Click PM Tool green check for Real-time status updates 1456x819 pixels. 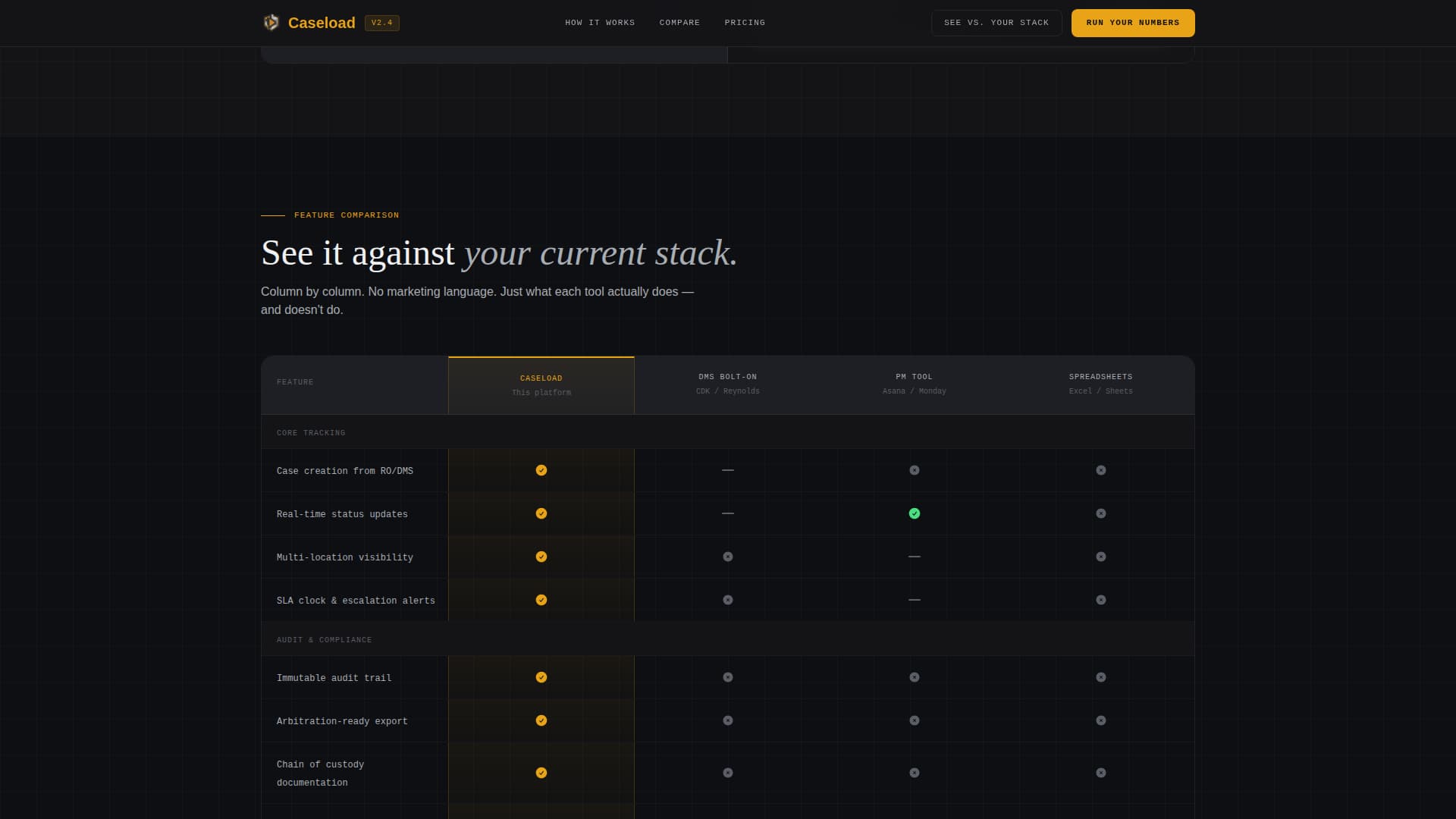(x=915, y=513)
